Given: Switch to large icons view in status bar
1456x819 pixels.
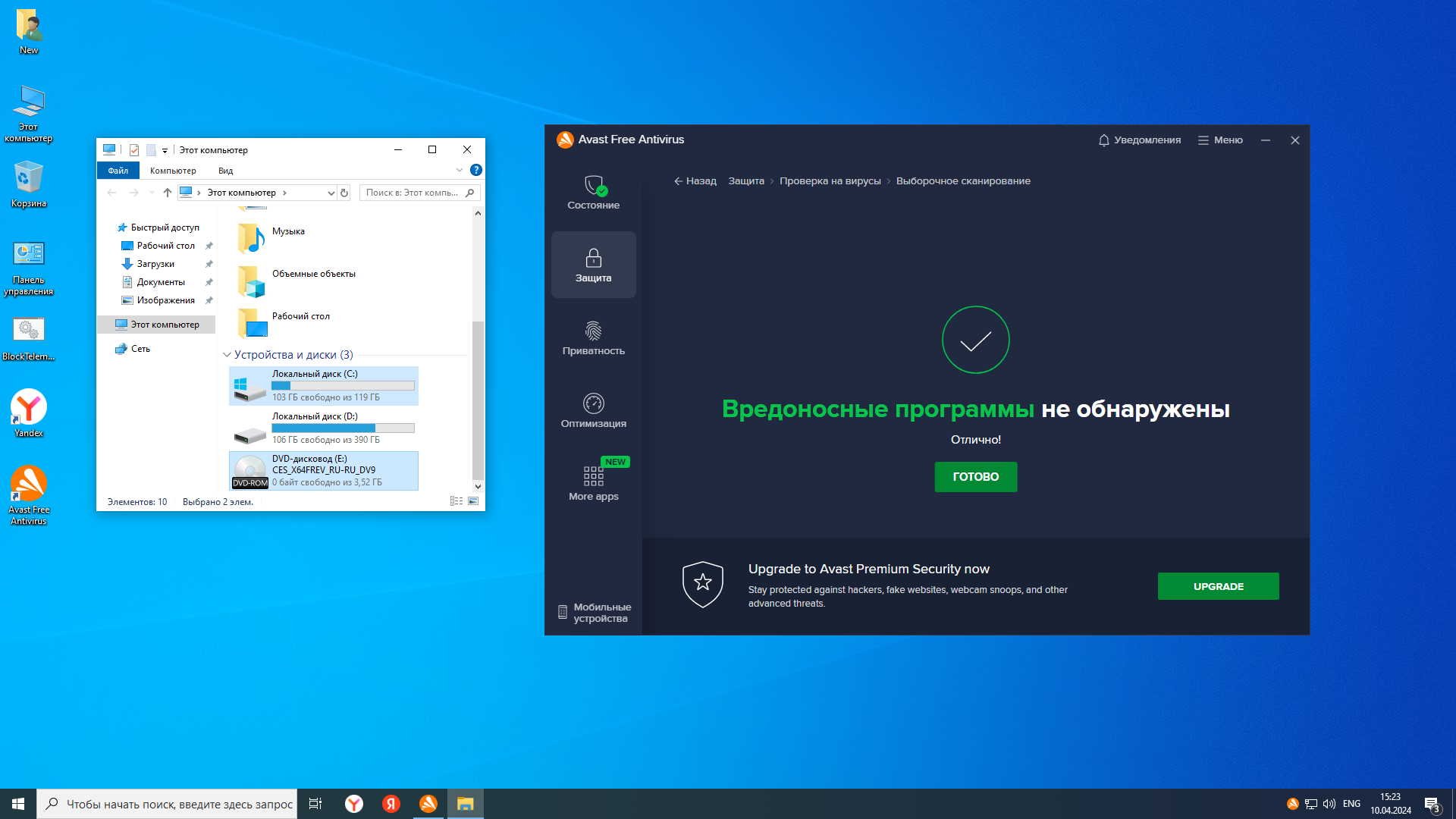Looking at the screenshot, I should [473, 501].
